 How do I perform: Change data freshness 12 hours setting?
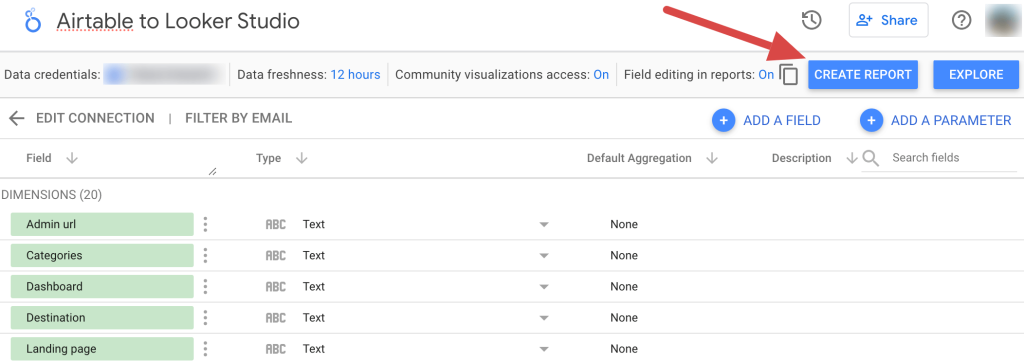[355, 74]
